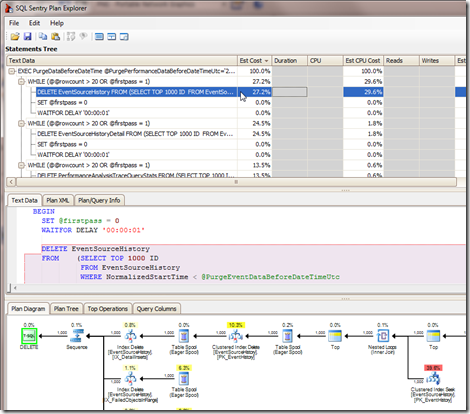Select the Top operator right of Nested Loops
This screenshot has height=414, width=470.
click(433, 336)
